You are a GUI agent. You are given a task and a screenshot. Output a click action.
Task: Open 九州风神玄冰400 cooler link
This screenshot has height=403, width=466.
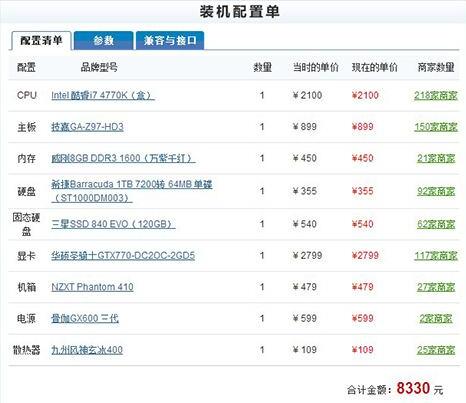tap(87, 350)
